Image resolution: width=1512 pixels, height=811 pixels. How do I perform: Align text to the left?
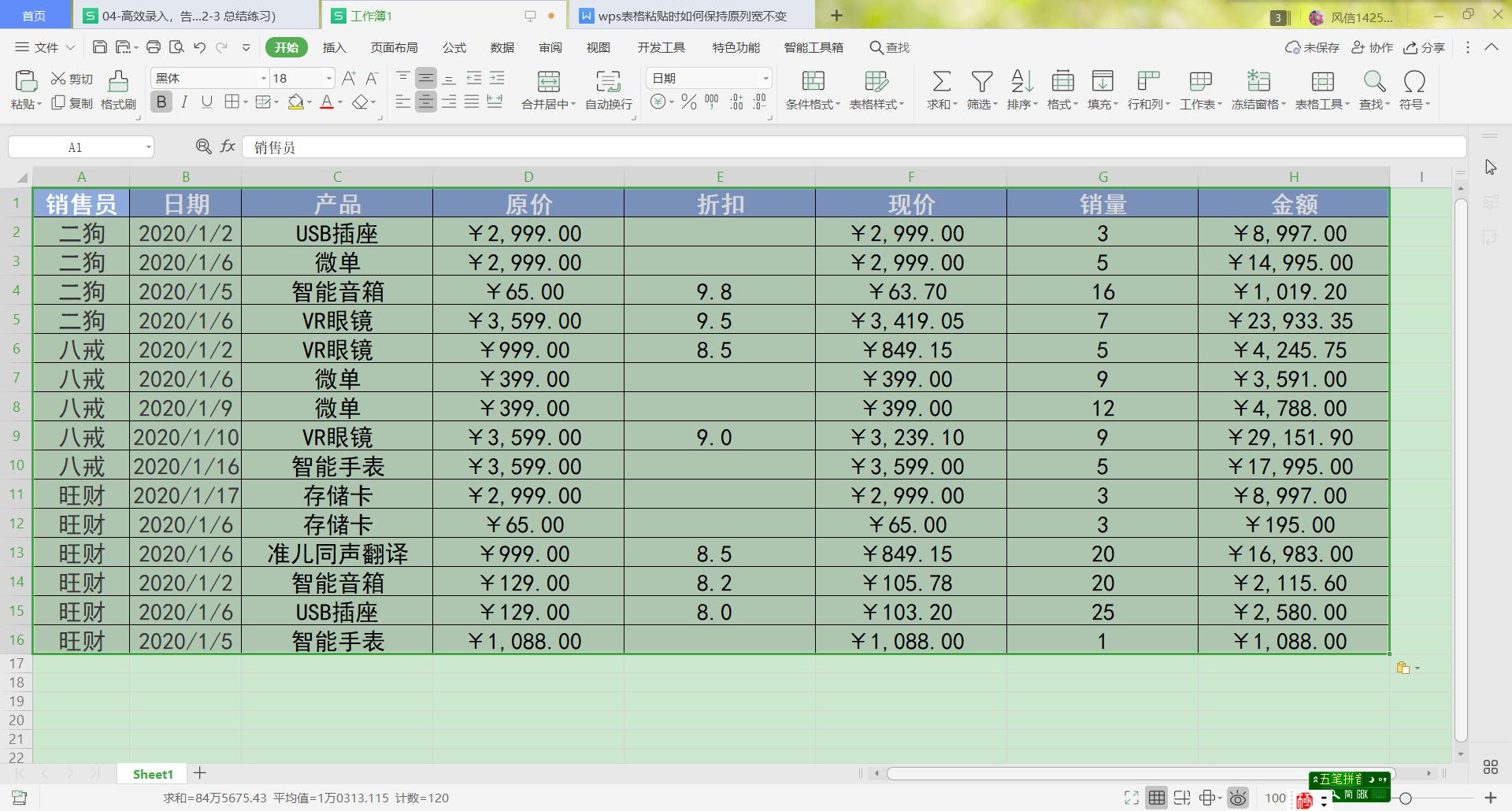point(402,102)
